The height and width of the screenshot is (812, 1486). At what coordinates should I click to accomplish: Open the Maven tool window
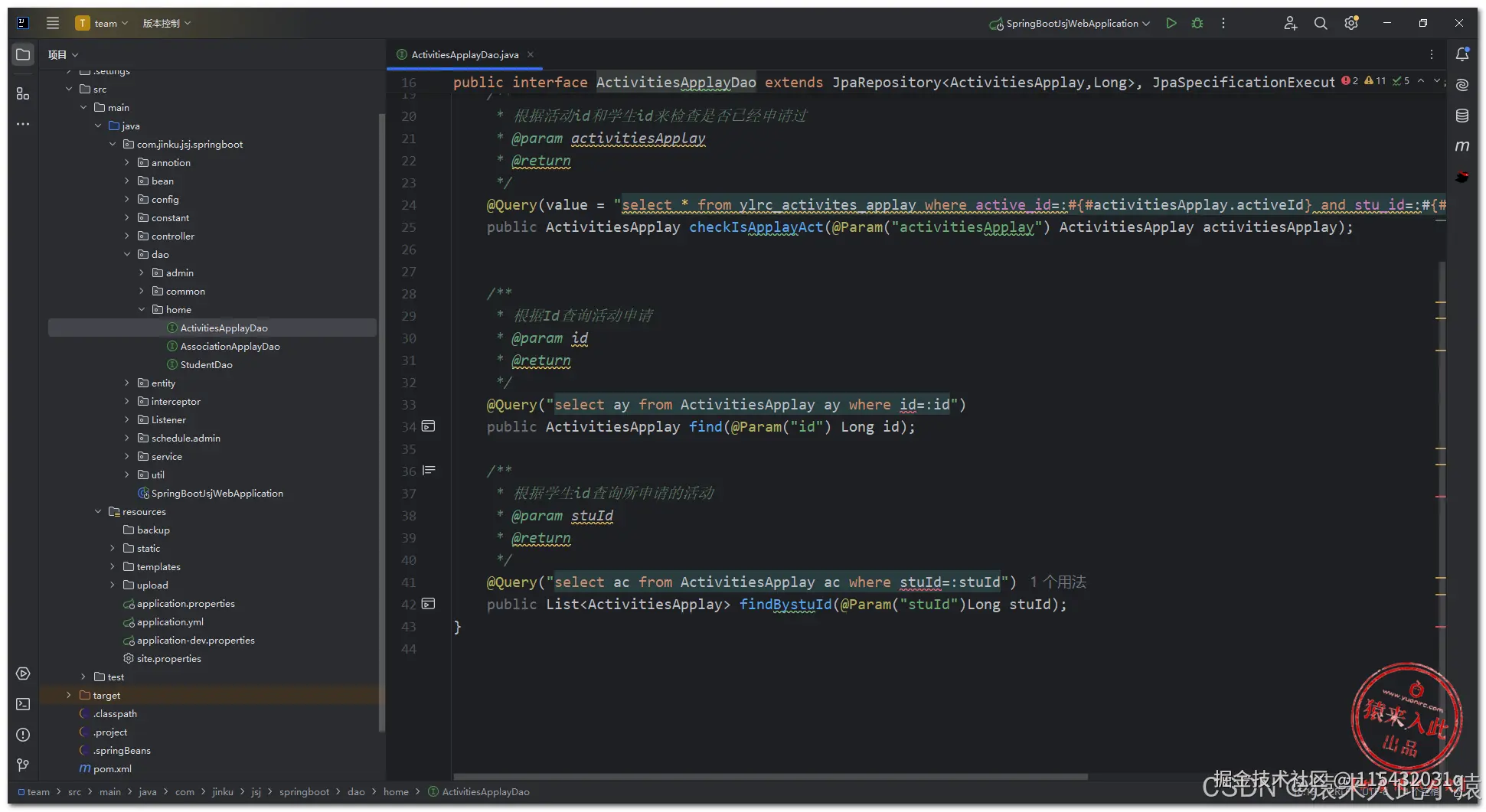tap(1462, 145)
